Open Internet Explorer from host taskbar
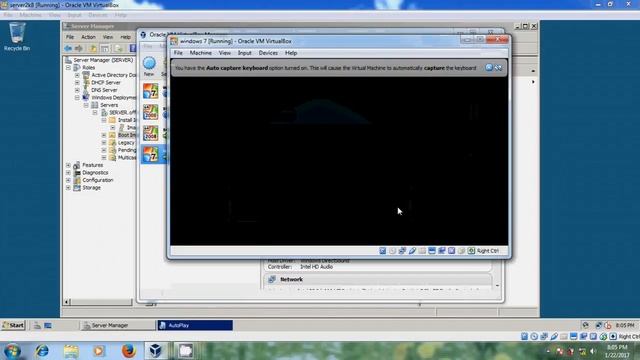This screenshot has width=640, height=360. point(42,351)
